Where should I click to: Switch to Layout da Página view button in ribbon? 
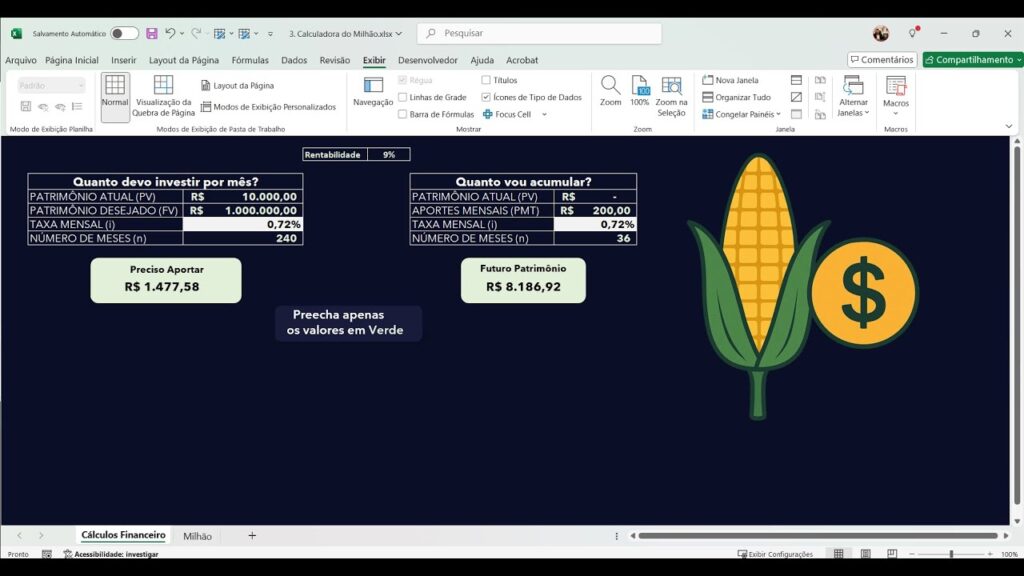click(x=238, y=86)
